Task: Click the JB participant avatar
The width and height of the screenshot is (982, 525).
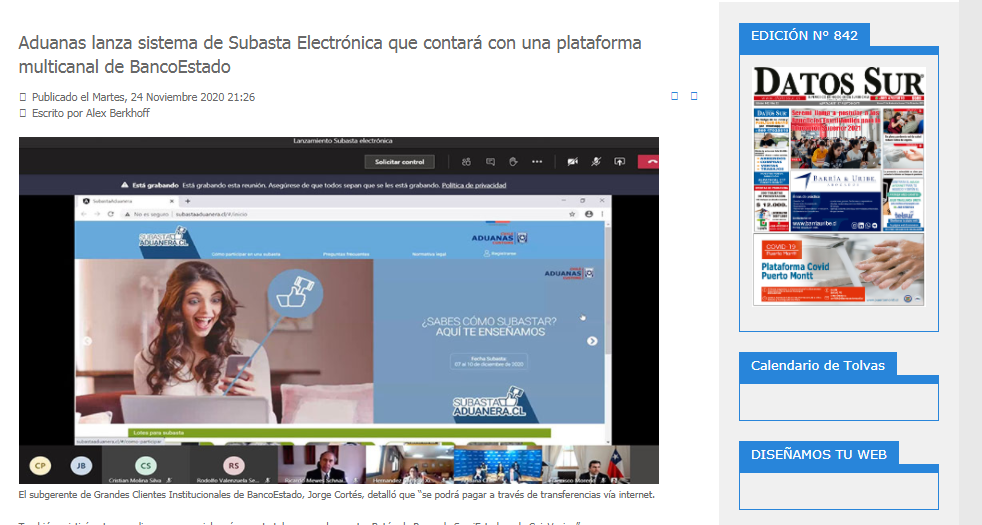Action: [x=81, y=465]
